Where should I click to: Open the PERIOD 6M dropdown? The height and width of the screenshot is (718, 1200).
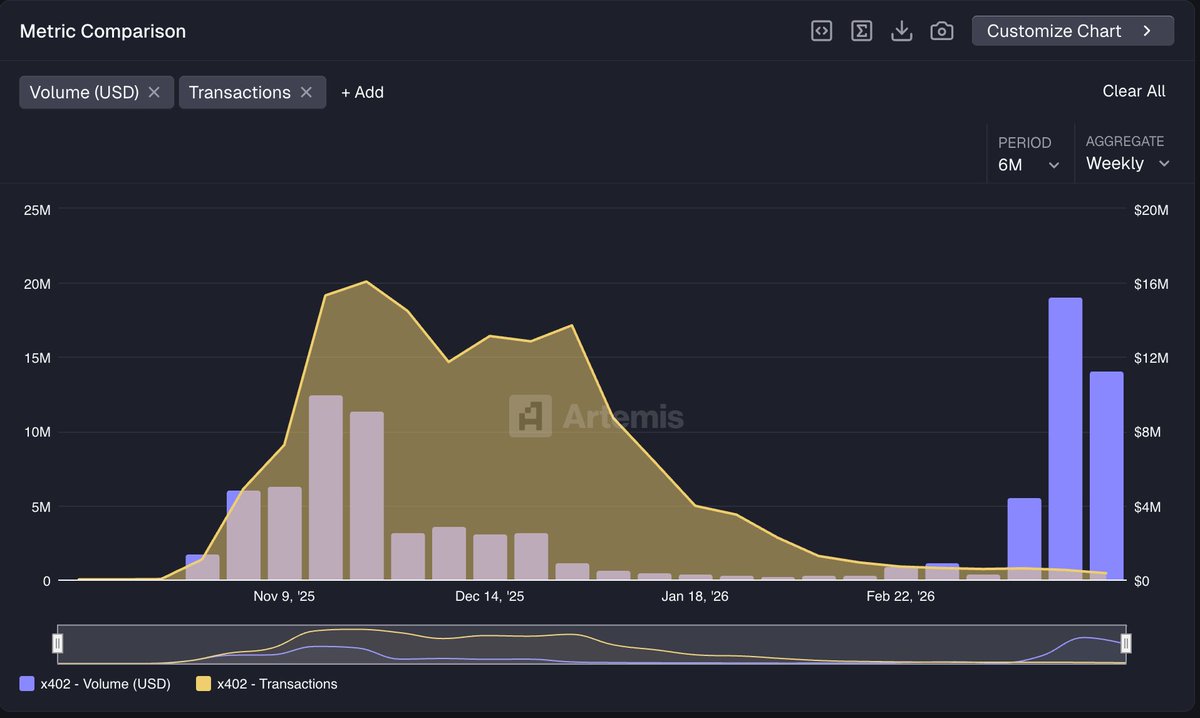click(1030, 163)
